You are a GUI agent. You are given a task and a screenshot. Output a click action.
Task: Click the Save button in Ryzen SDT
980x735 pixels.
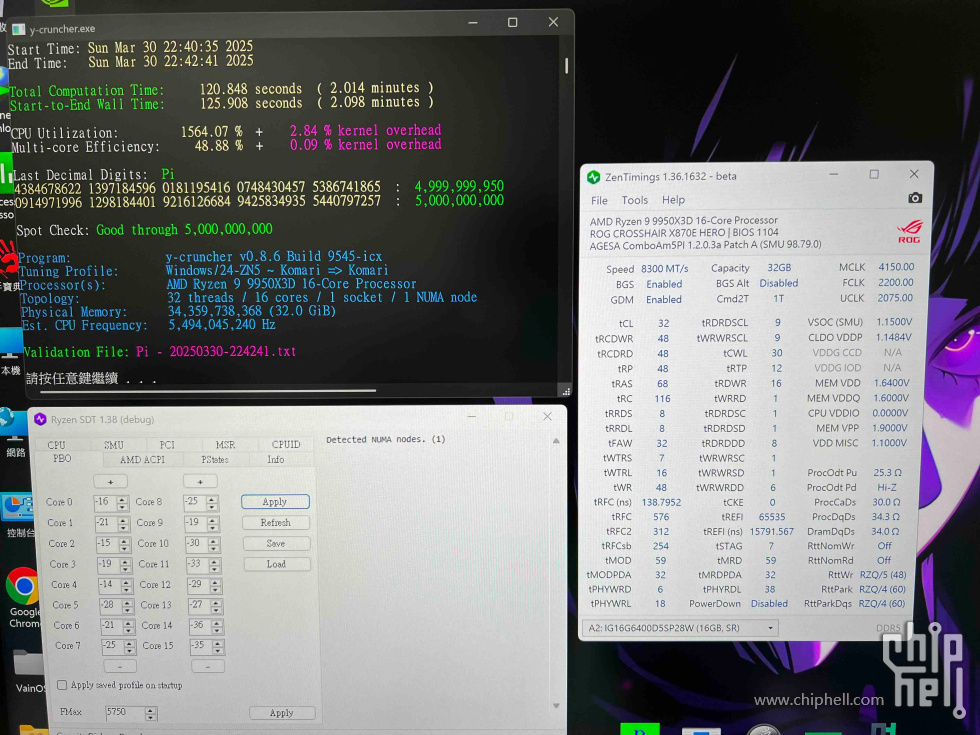[276, 544]
